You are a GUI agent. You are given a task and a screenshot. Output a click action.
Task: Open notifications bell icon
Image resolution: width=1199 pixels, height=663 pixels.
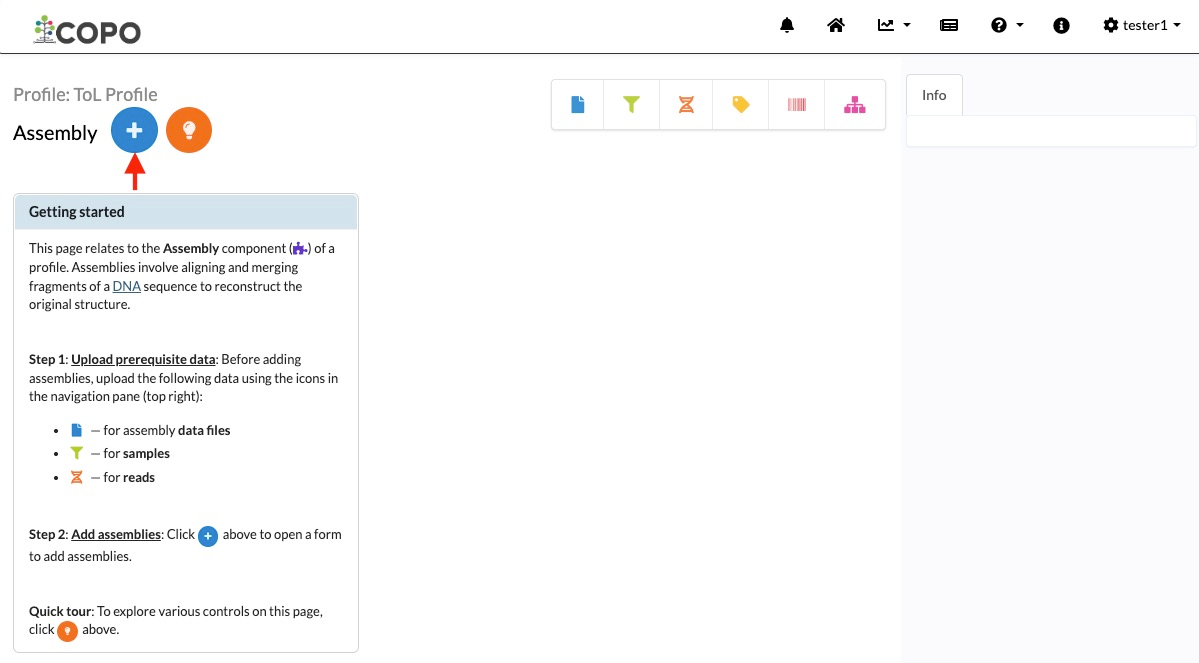click(787, 25)
